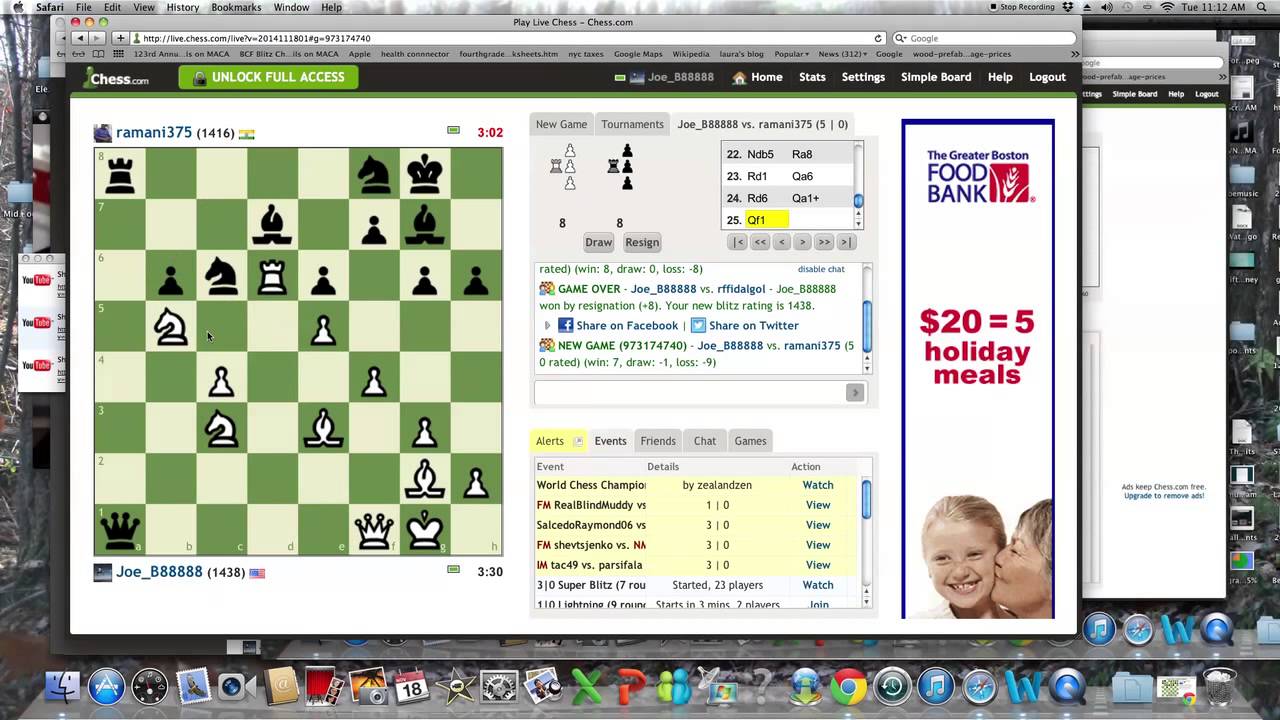Screen dimensions: 1280x720
Task: Switch to the Friends tab
Action: click(658, 441)
